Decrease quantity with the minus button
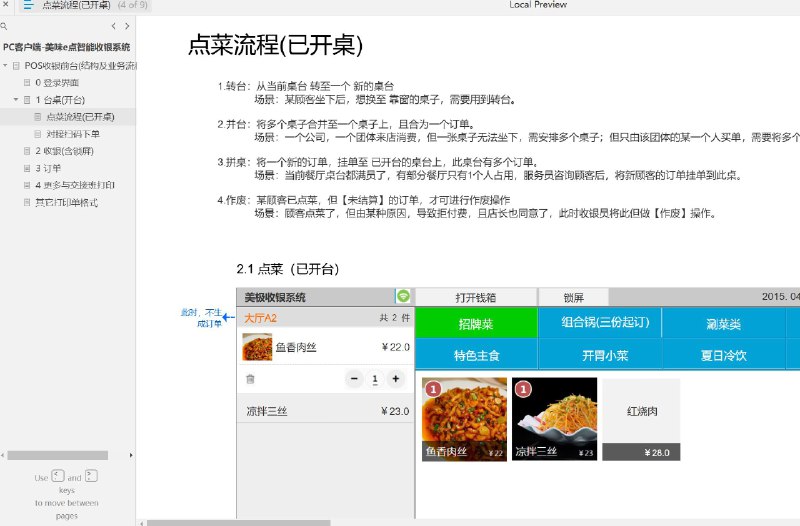The image size is (800, 526). pos(354,379)
